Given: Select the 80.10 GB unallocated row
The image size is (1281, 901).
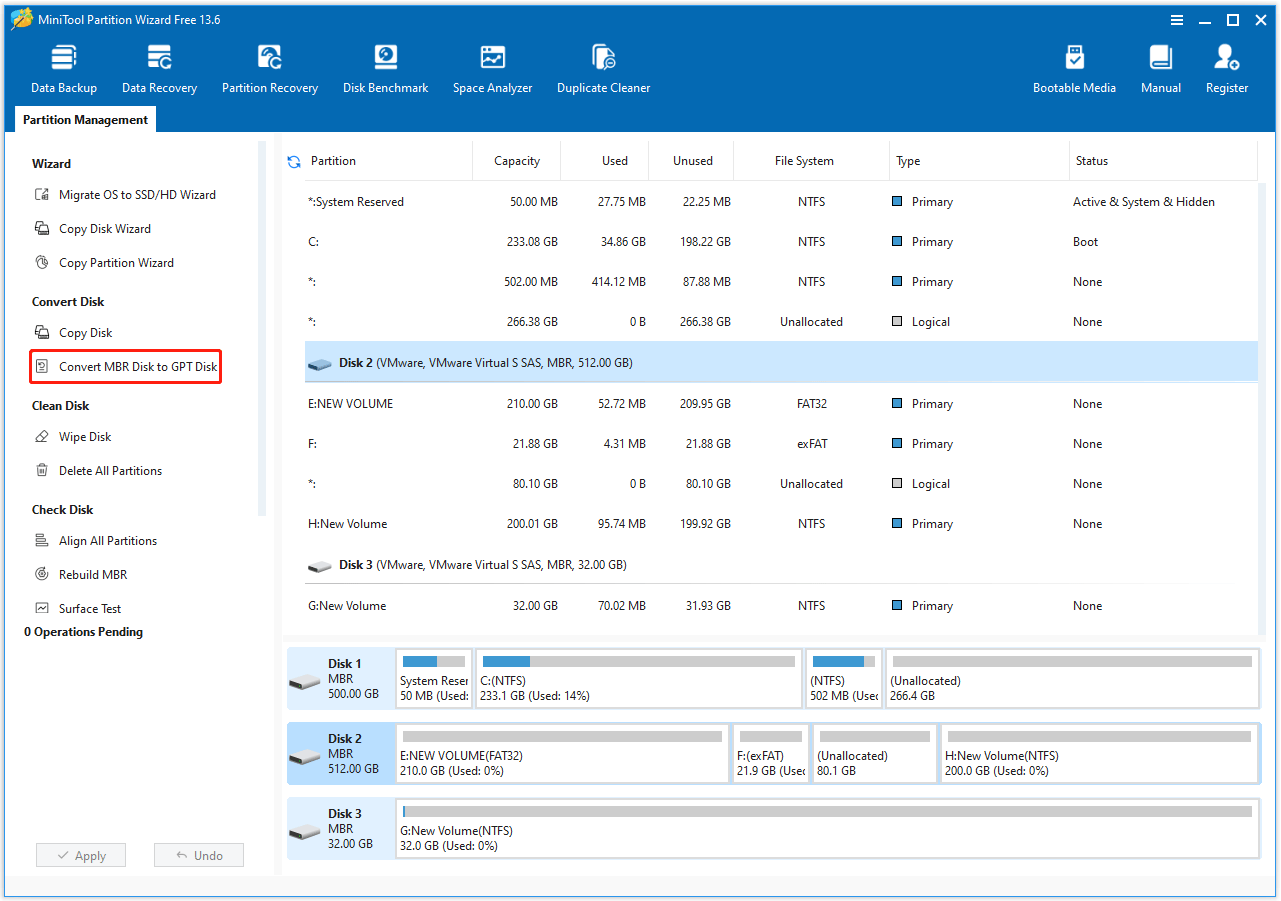Looking at the screenshot, I should coord(781,484).
